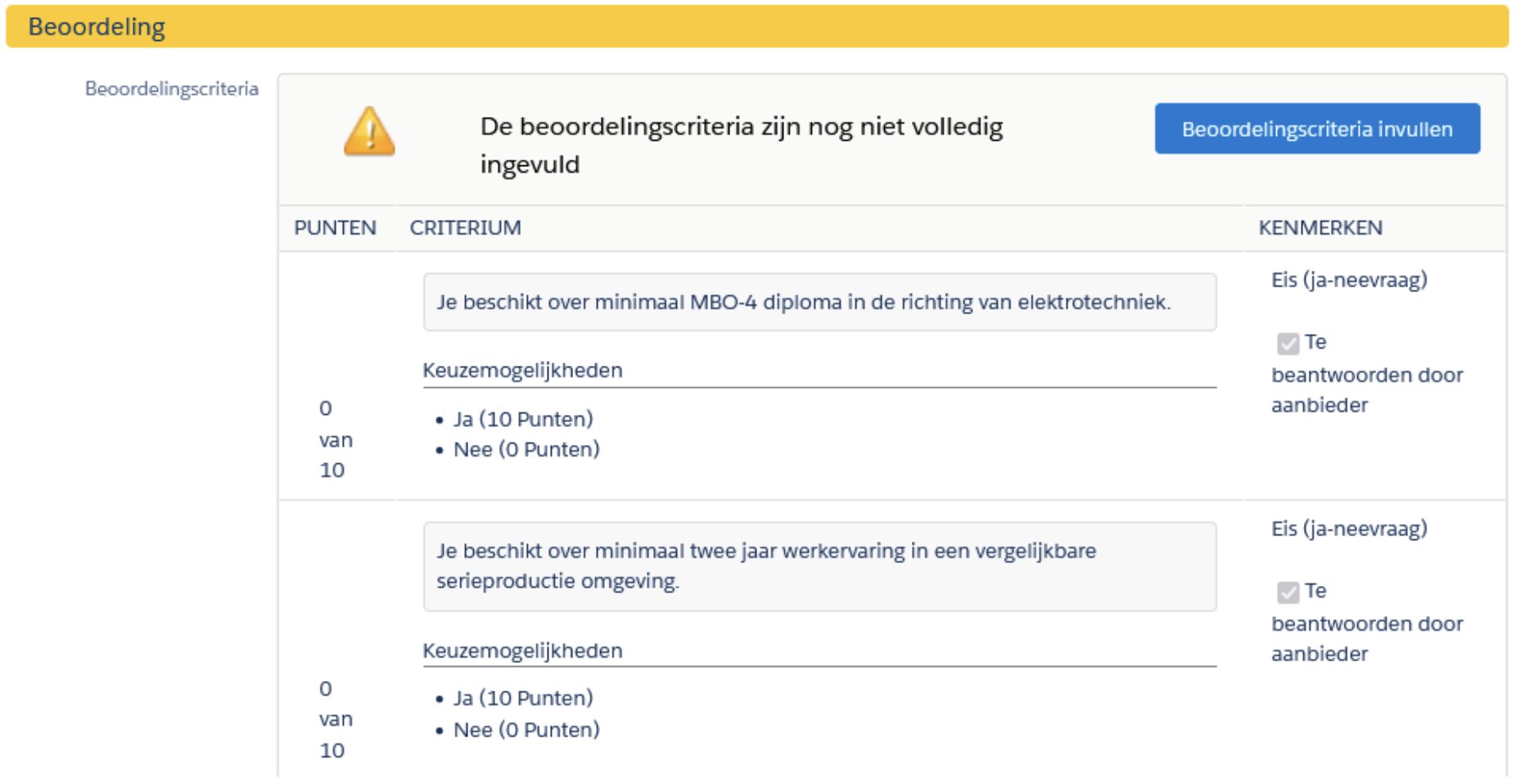Click the warning message about incomplete beoordelingscriteria
1516x784 pixels.
point(742,145)
